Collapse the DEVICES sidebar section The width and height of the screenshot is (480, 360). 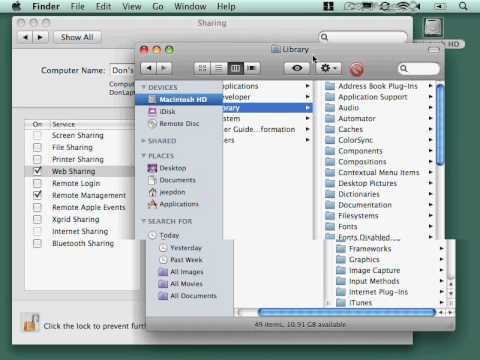click(x=144, y=87)
